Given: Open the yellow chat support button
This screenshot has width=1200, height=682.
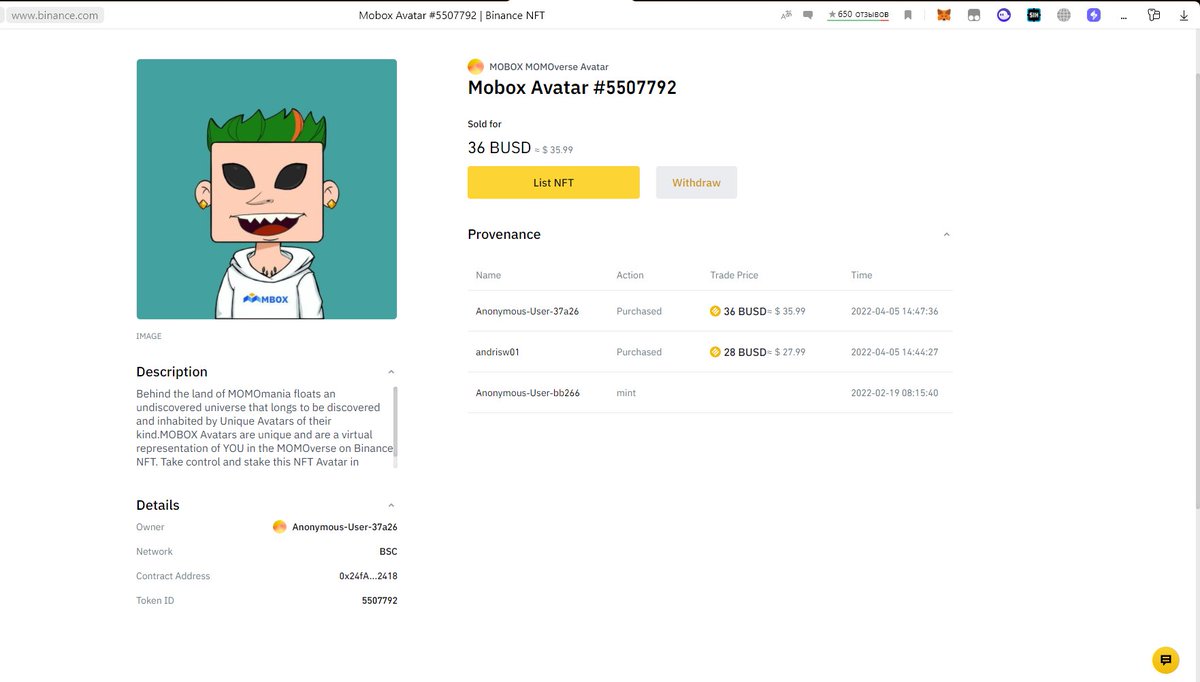Looking at the screenshot, I should (x=1165, y=660).
